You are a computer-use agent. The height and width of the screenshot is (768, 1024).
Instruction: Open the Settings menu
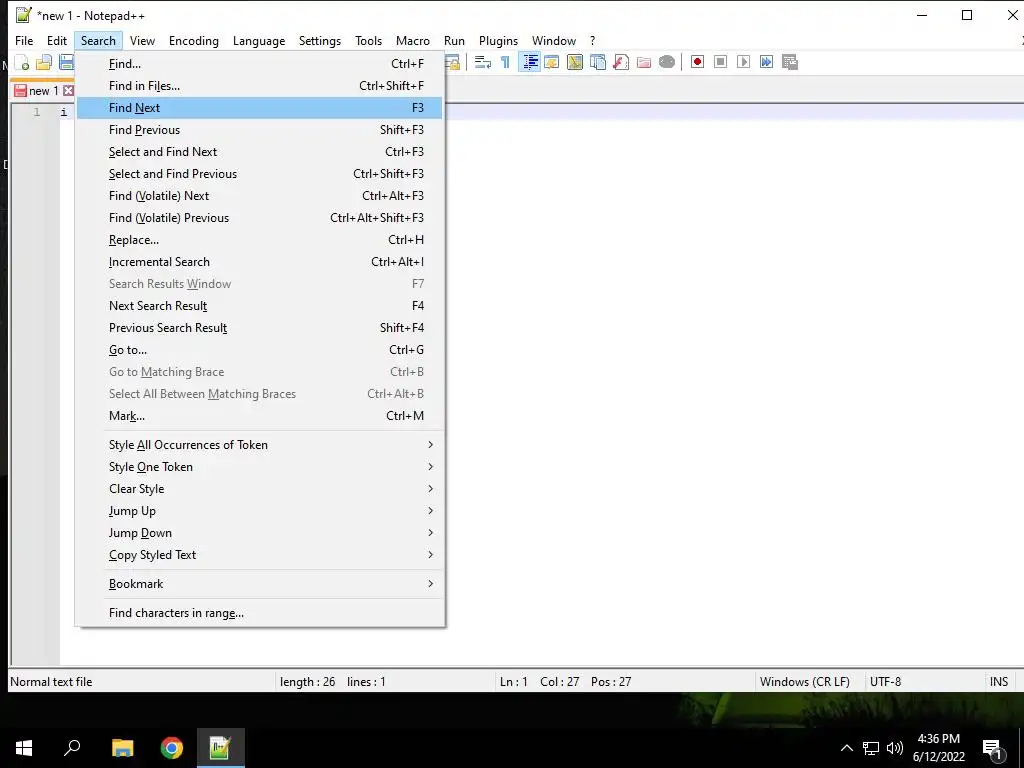tap(320, 40)
